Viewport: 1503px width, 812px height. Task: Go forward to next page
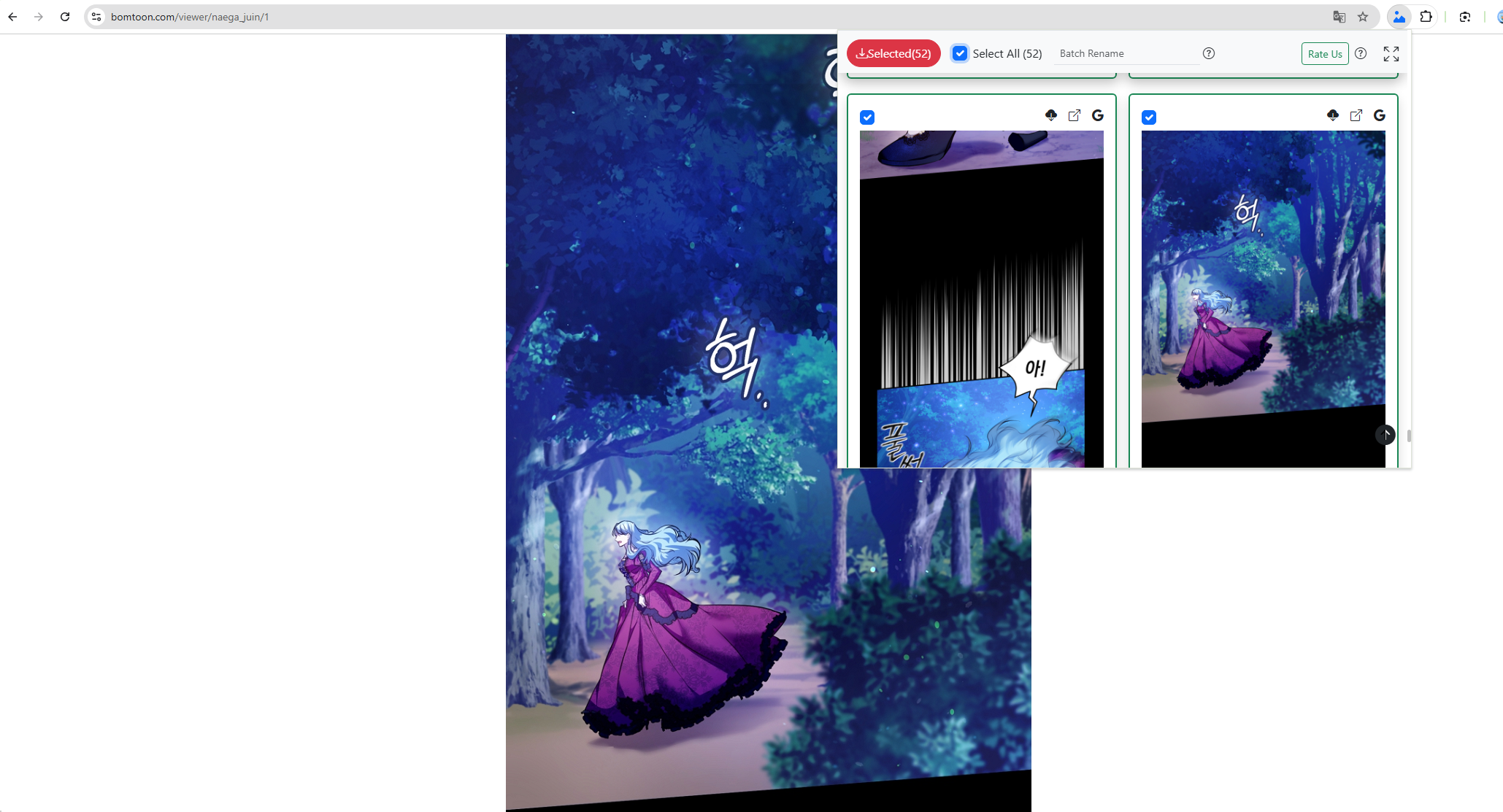(x=39, y=17)
